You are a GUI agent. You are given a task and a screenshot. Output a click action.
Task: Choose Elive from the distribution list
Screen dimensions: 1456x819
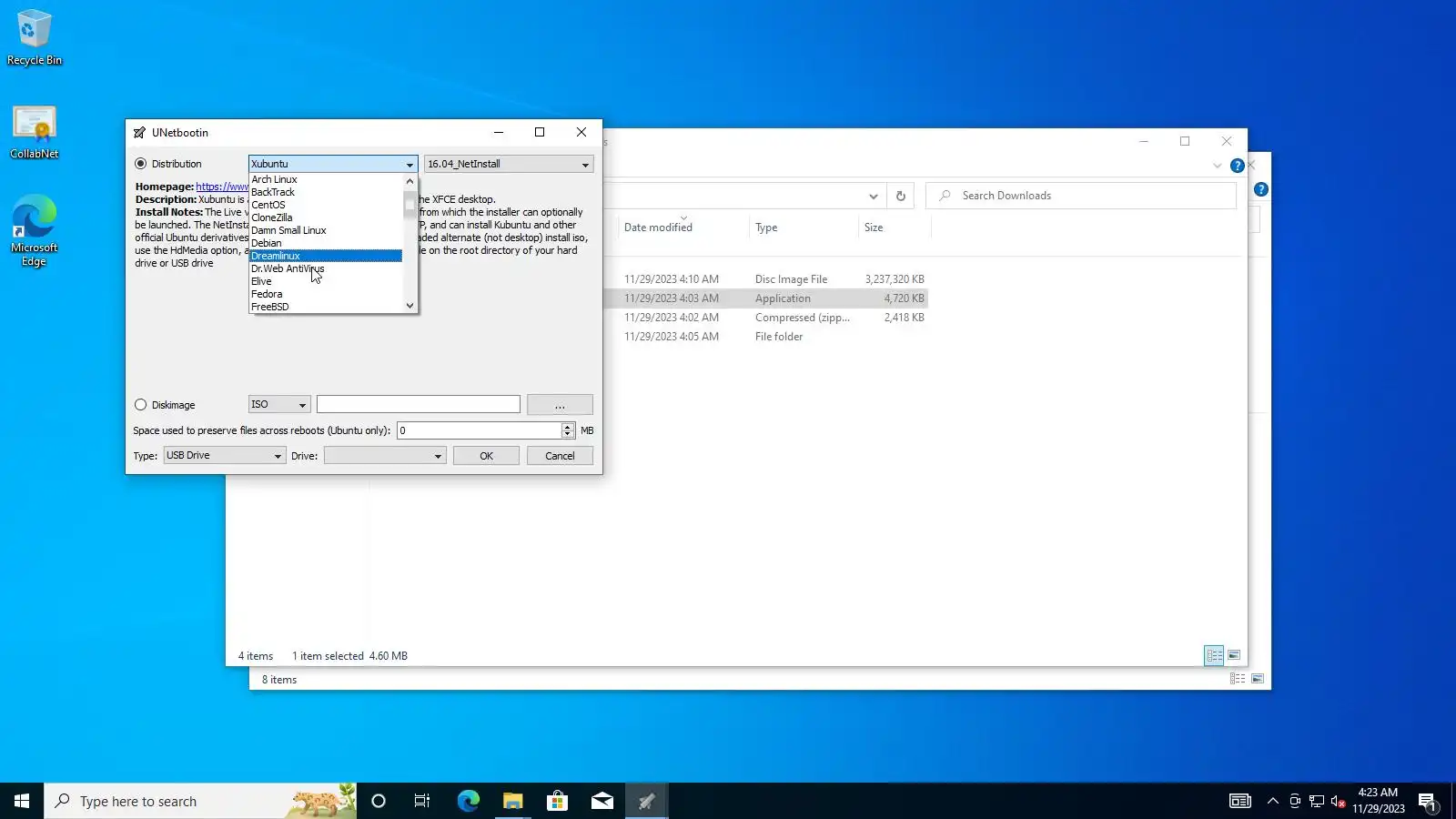tap(326, 281)
